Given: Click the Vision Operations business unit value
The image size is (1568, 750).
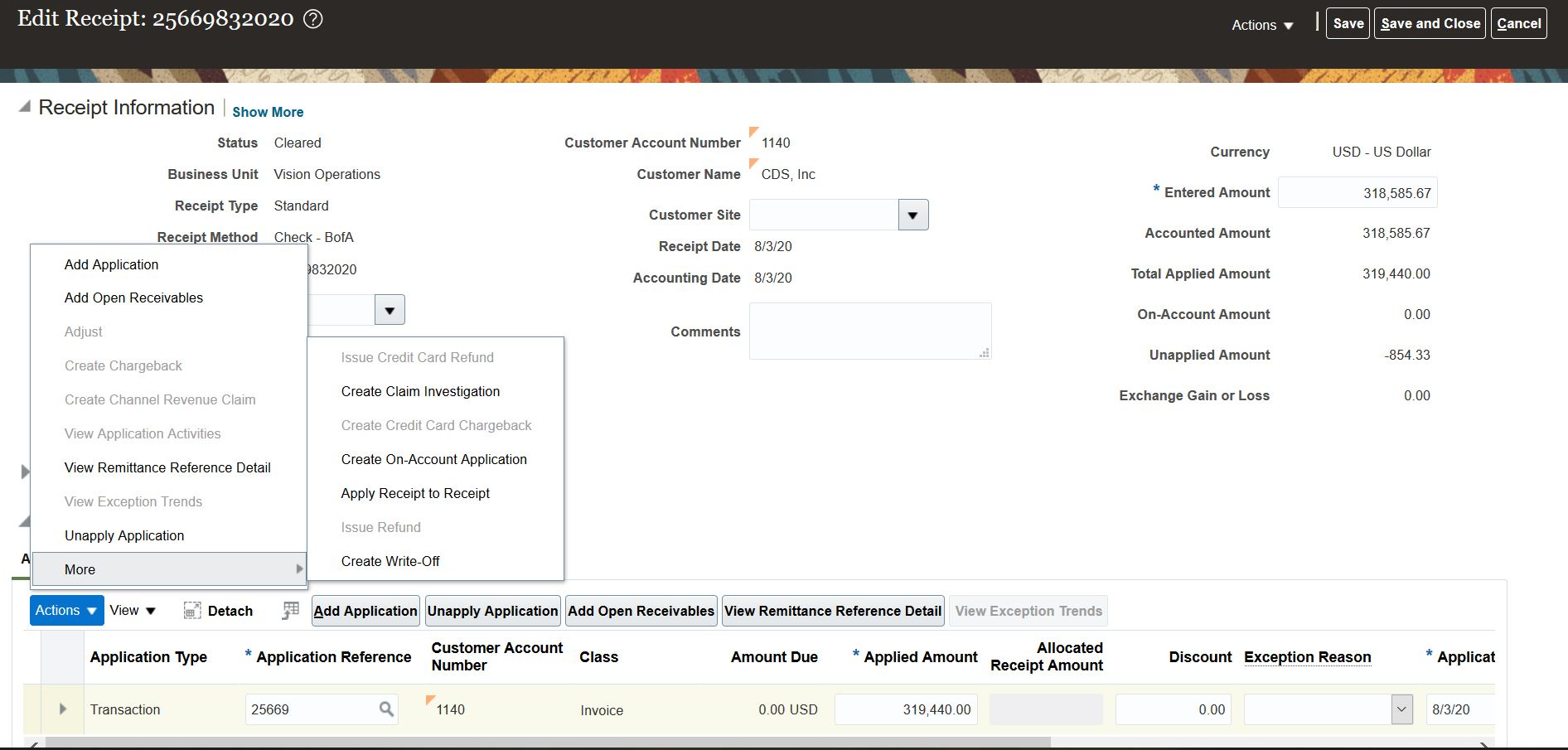Looking at the screenshot, I should point(327,174).
